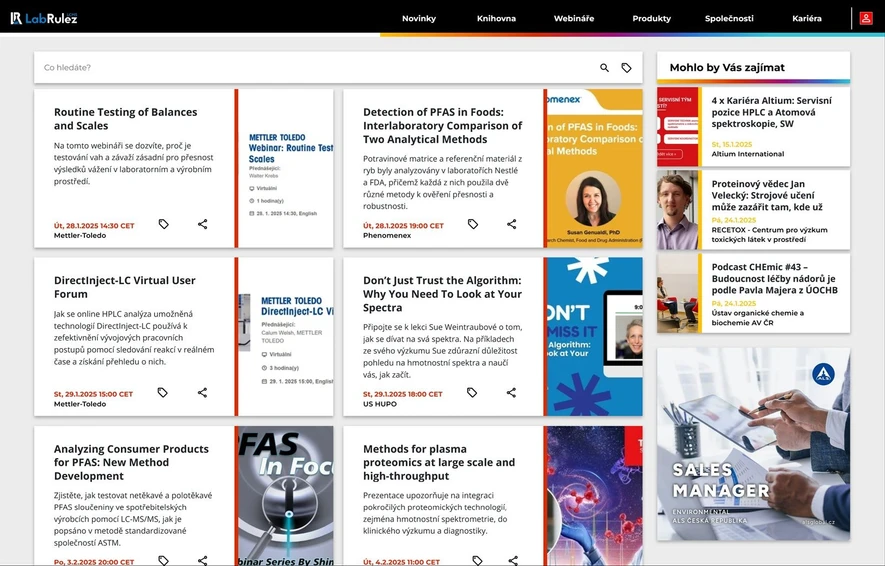Open 'Proteinový vědec Jan Velecký' sidebar article
Viewport: 885px width, 566px height.
coord(766,195)
